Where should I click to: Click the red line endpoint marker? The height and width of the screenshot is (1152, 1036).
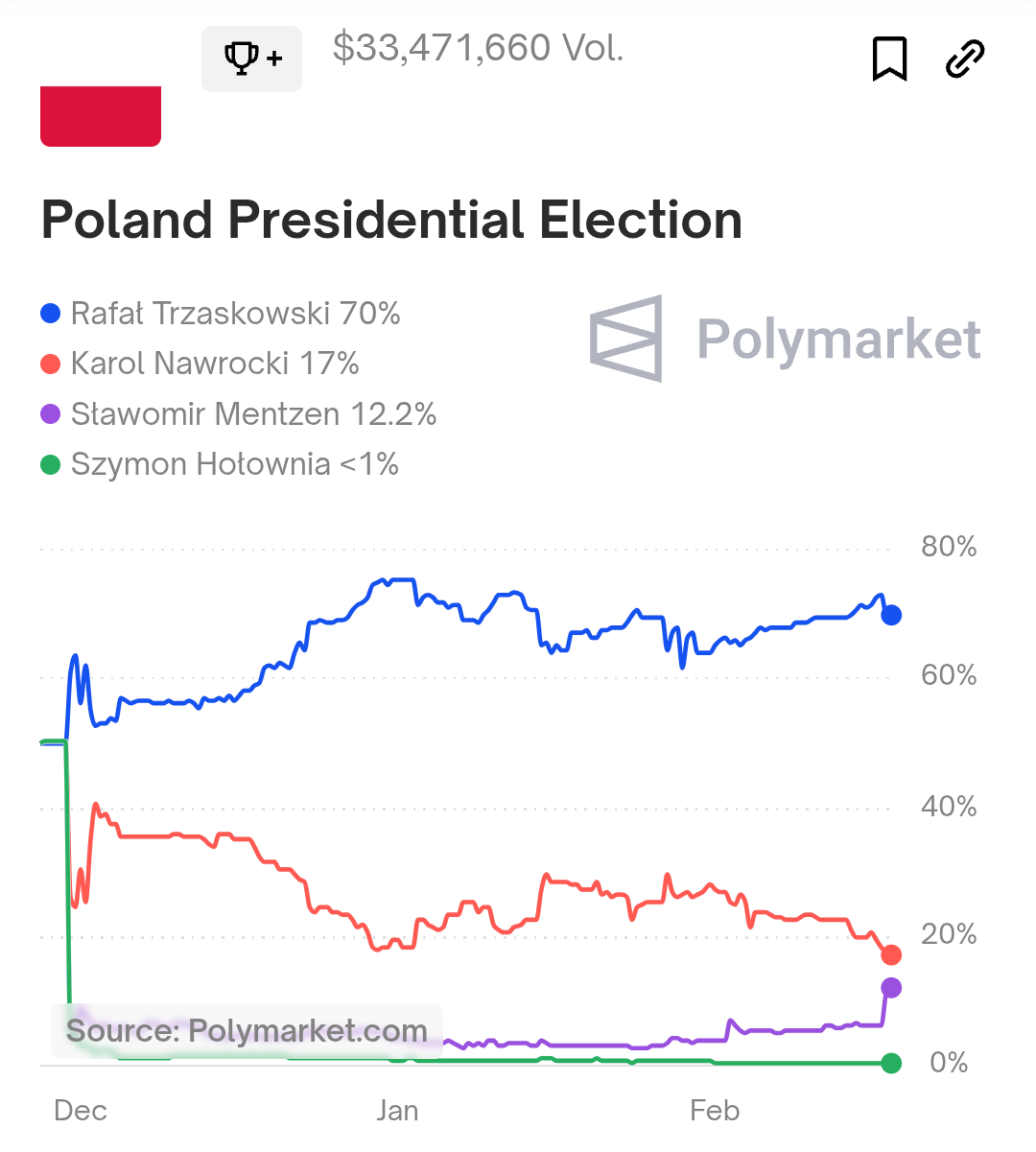click(x=891, y=954)
